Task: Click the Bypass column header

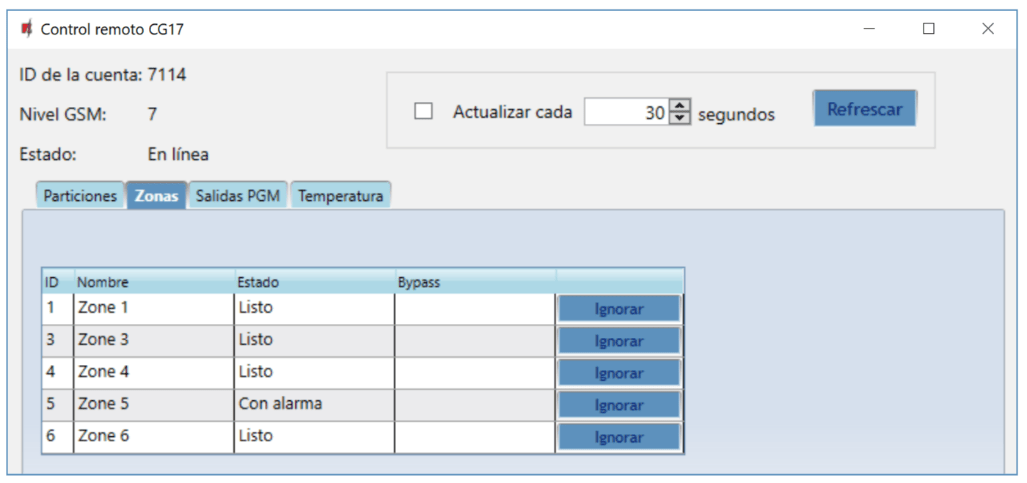Action: pyautogui.click(x=475, y=282)
